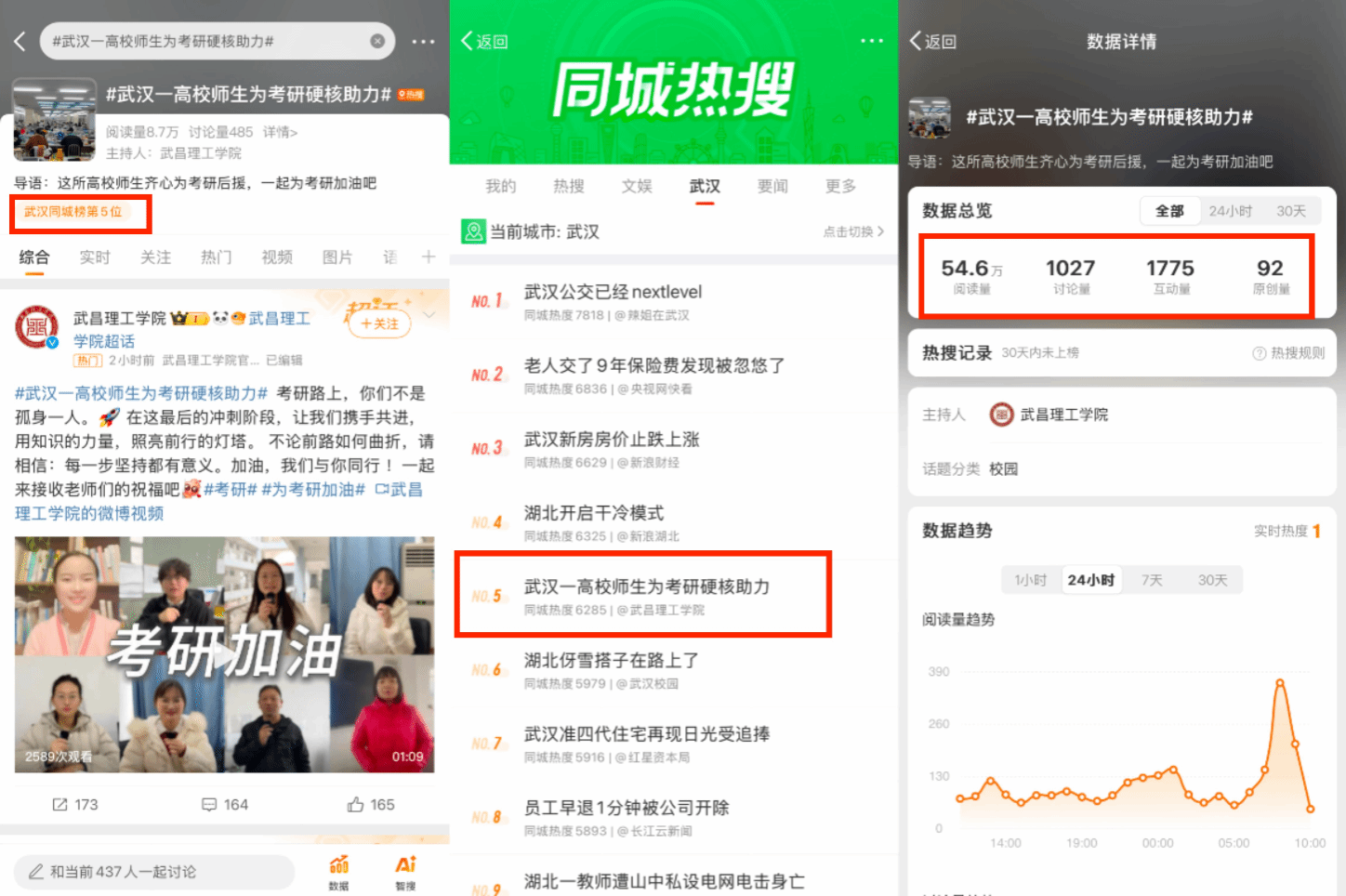The image size is (1346, 896).
Task: Select 24小时 in 数据总览 range
Action: 1230,211
